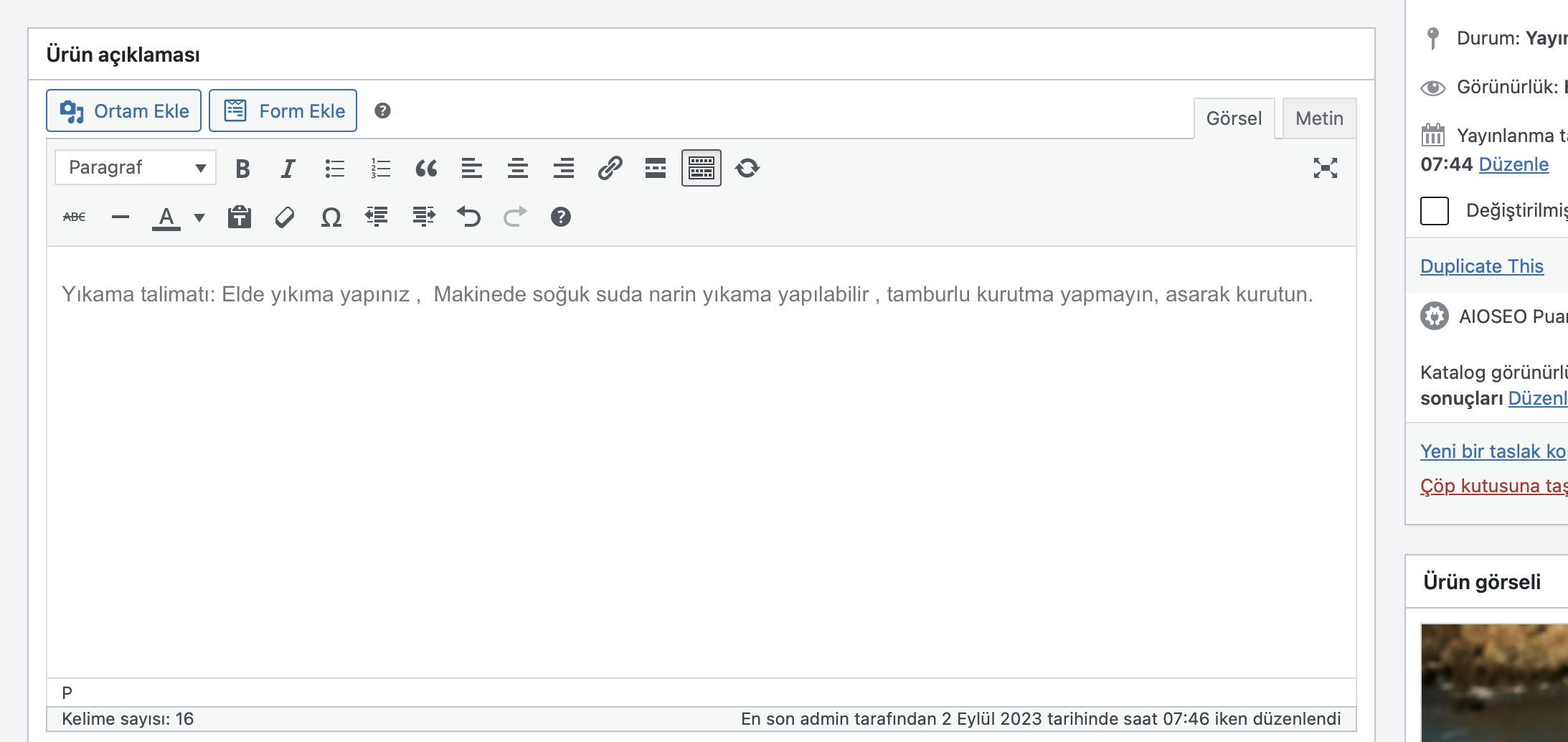
Task: Click Düzenle next to katalog görünürlüğü
Action: pyautogui.click(x=1538, y=398)
